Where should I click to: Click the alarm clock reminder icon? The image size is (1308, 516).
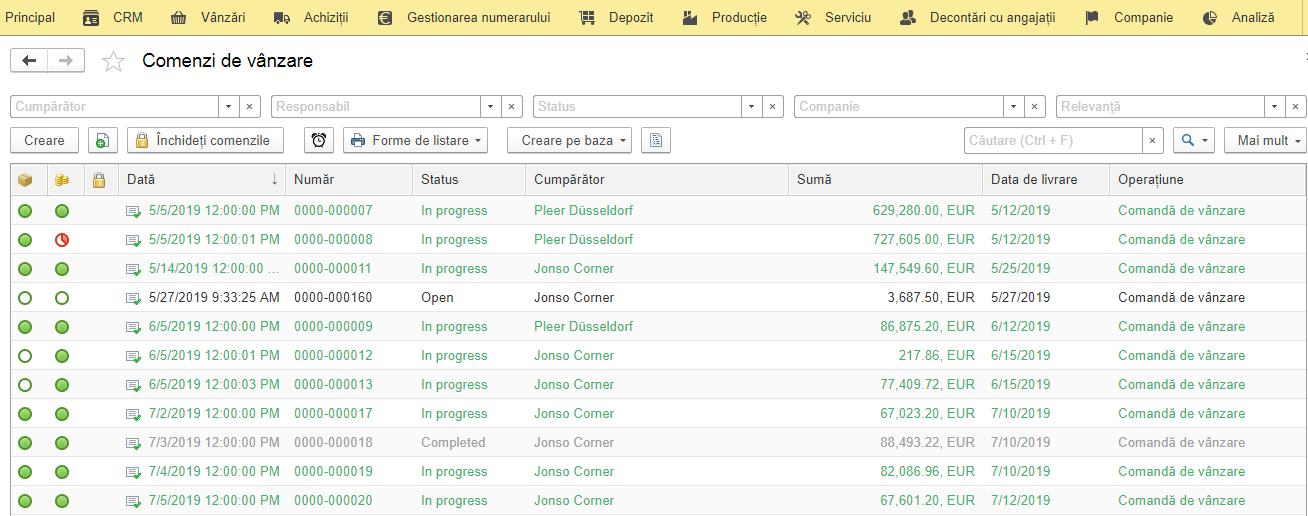tap(319, 141)
